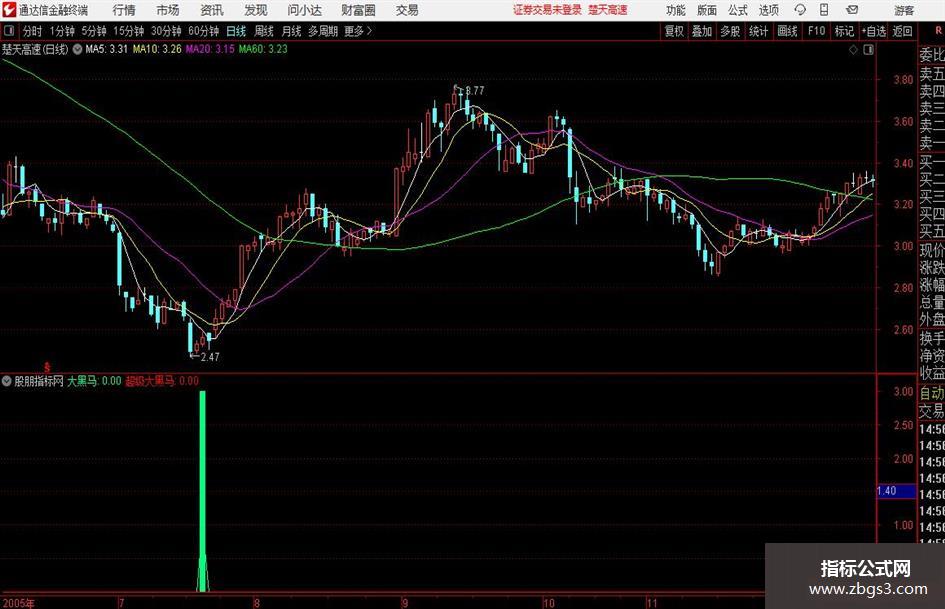Add stock via +自选 button
945x609 pixels.
coord(873,31)
